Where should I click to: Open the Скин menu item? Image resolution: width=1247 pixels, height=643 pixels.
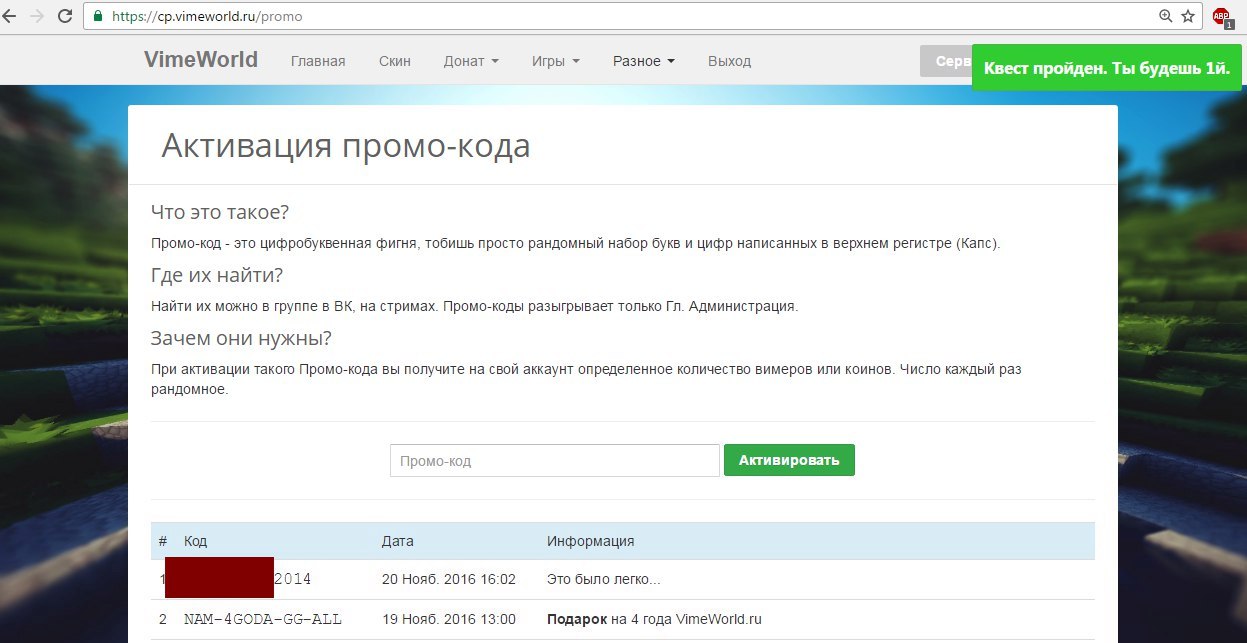395,61
